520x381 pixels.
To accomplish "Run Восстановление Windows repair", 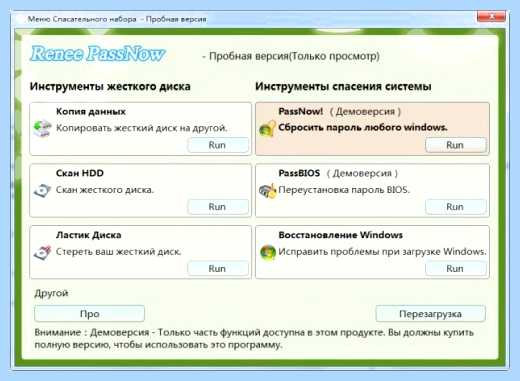I will tap(455, 269).
